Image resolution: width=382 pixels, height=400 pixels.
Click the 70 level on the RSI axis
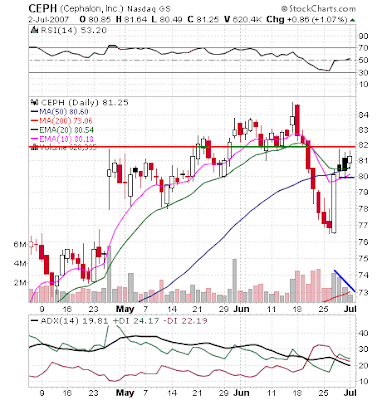(364, 48)
